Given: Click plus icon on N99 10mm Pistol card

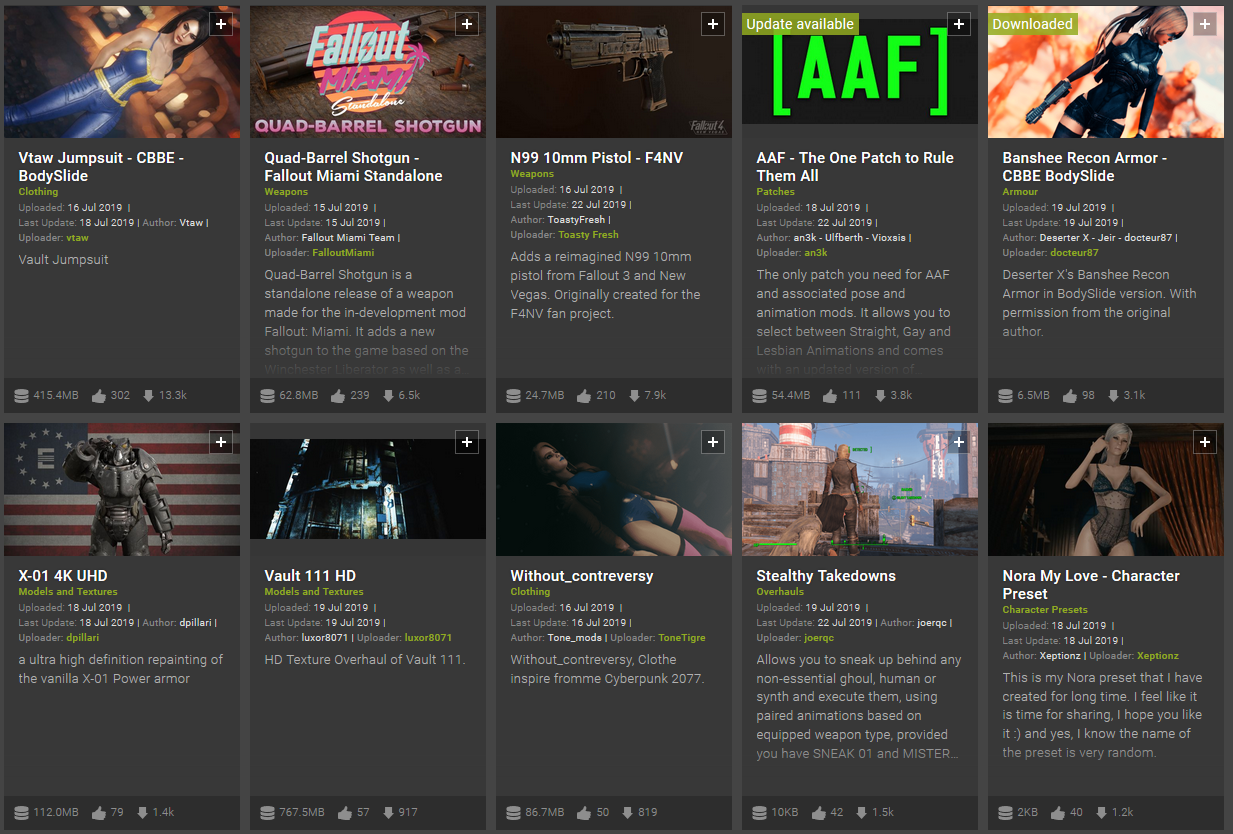Looking at the screenshot, I should click(713, 24).
